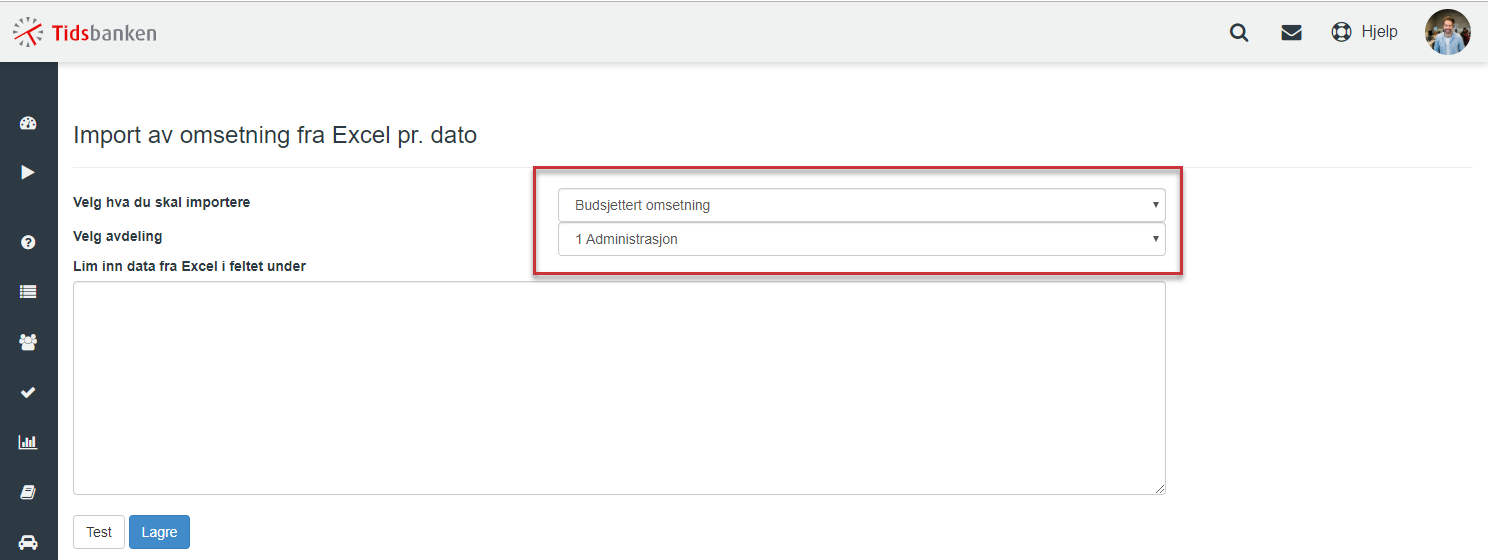Open the car icon in sidebar
Screen dimensions: 1488x560
pos(28,542)
